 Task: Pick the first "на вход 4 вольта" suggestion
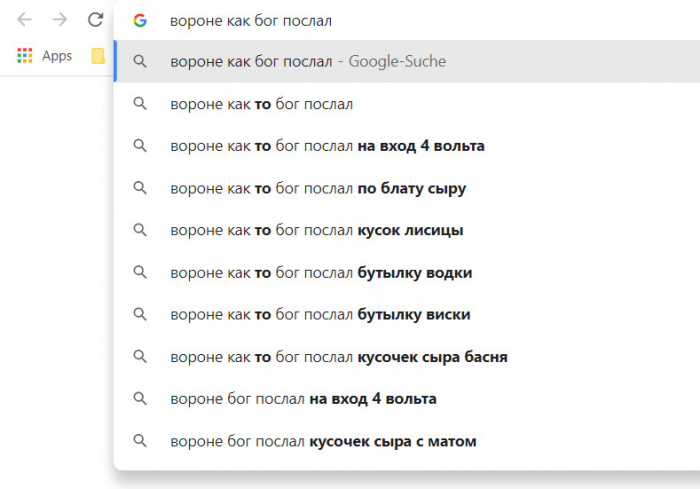[x=327, y=146]
